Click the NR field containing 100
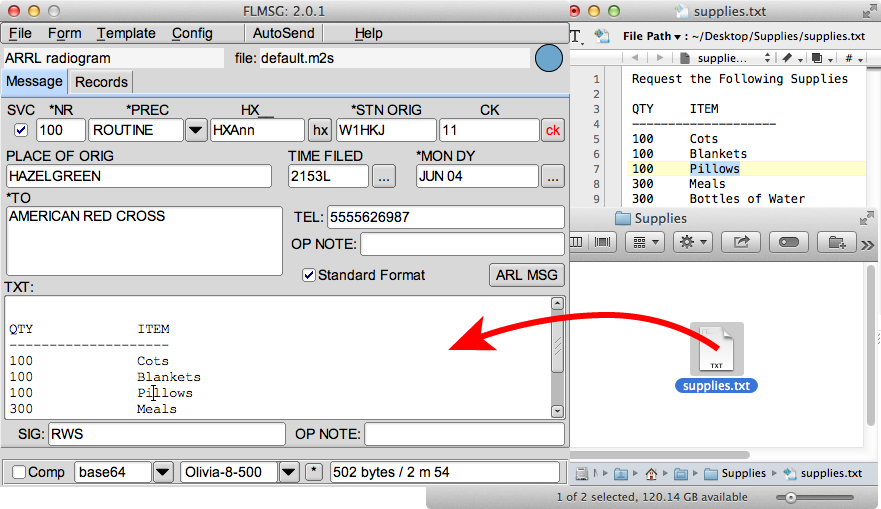Screen dimensions: 881x509 click(x=61, y=130)
